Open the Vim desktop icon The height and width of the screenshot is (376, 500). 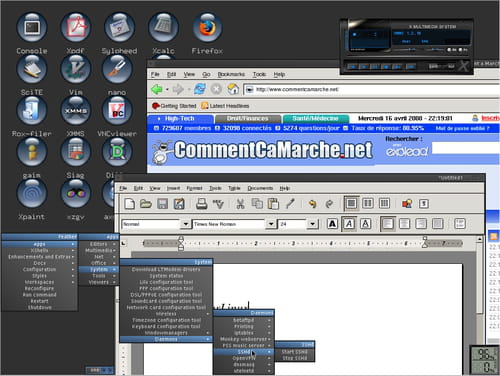pyautogui.click(x=76, y=69)
